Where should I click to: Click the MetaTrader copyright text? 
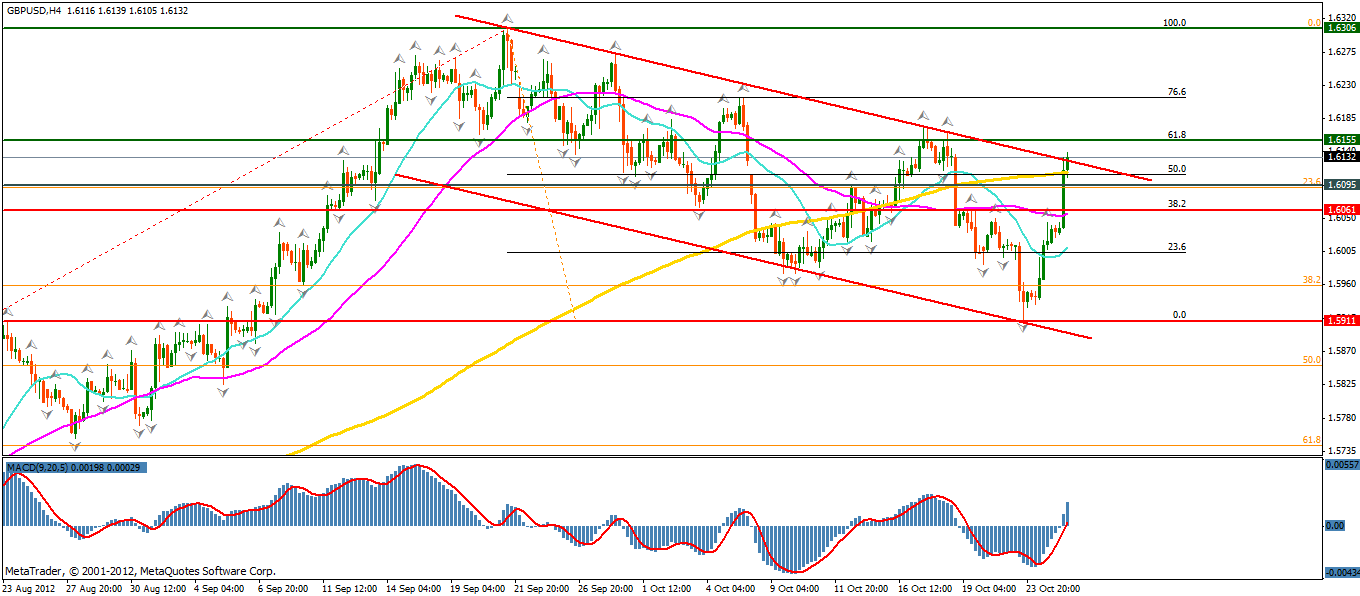[140, 571]
